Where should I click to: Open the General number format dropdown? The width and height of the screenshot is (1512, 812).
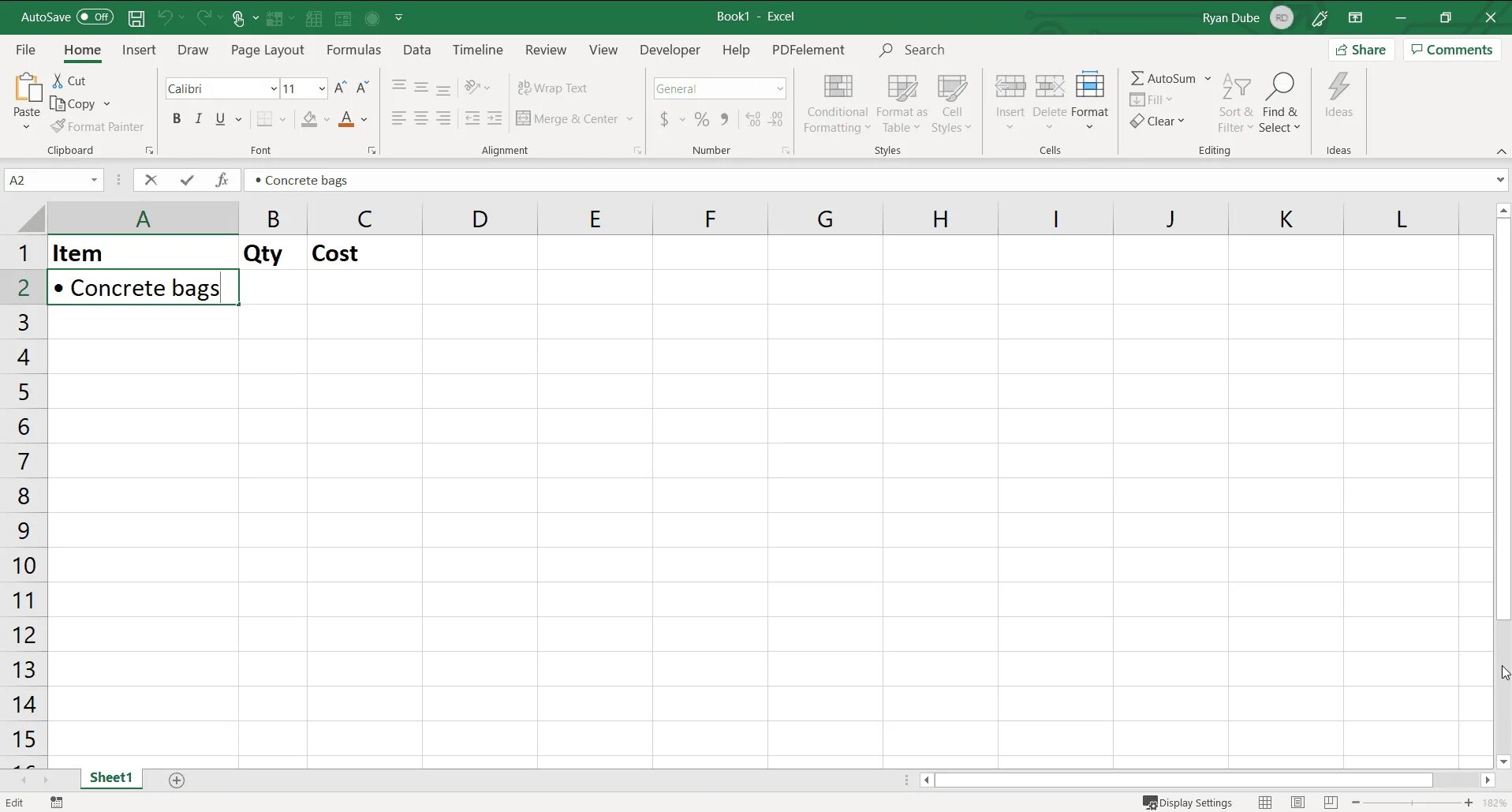tap(780, 88)
